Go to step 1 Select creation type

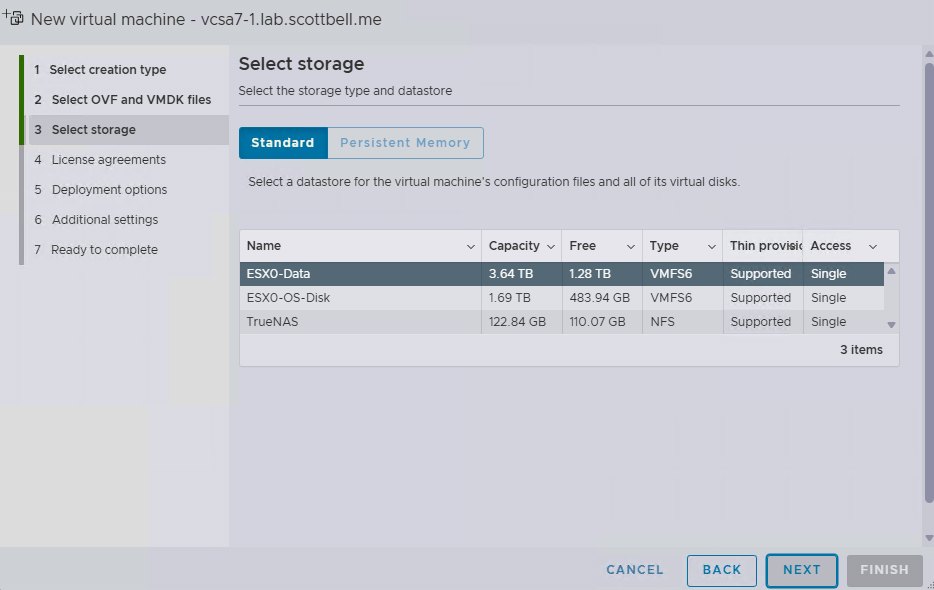(x=108, y=70)
